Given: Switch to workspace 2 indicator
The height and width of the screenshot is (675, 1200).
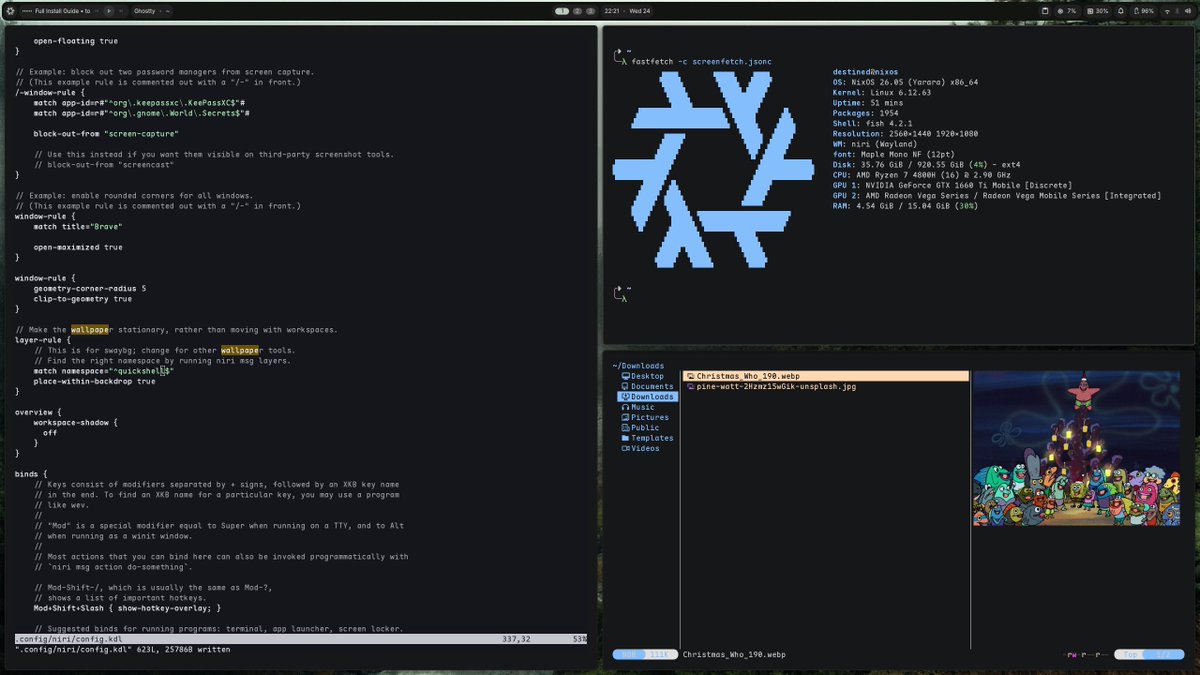Looking at the screenshot, I should coord(577,11).
